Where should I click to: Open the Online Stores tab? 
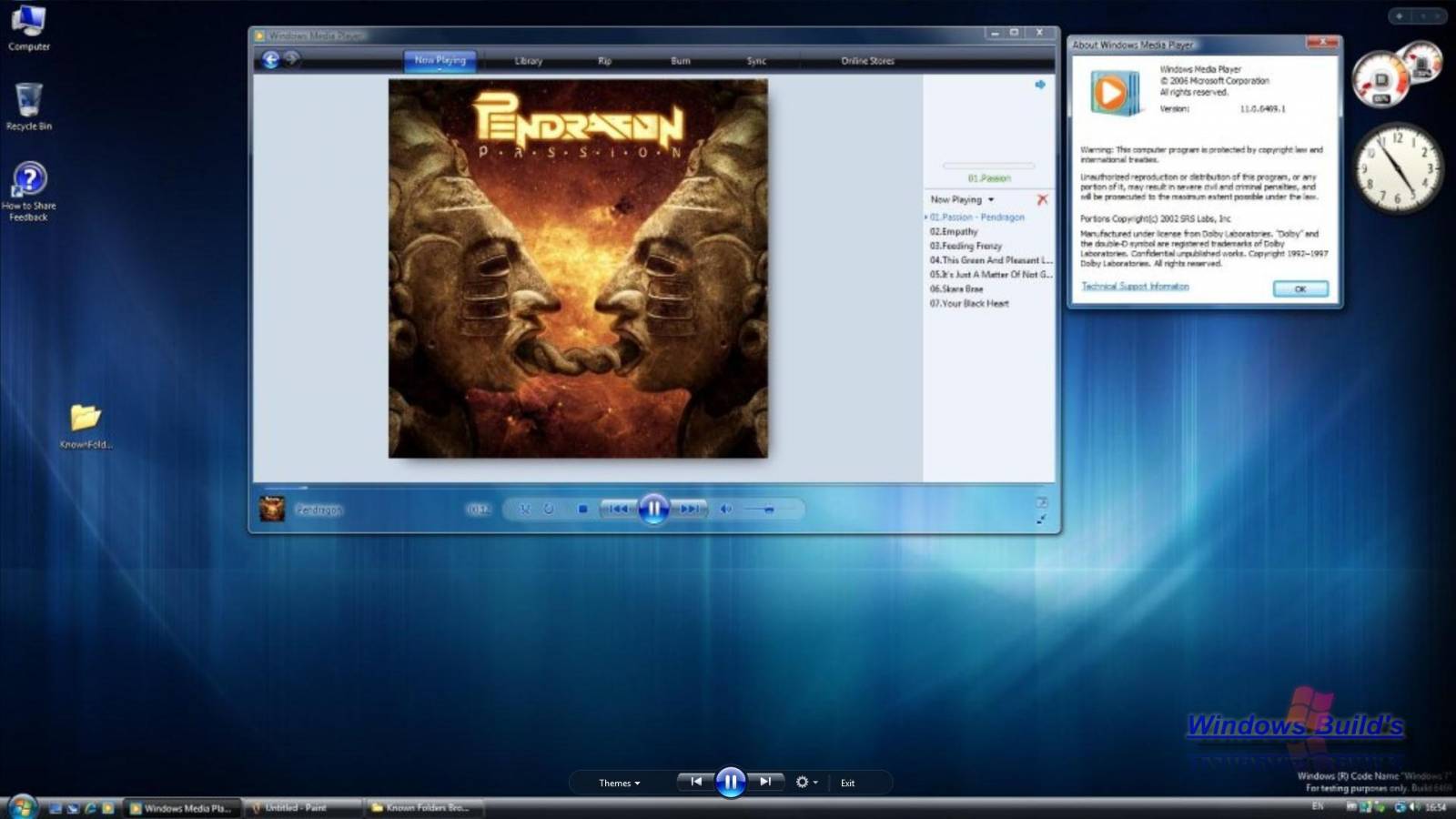click(x=867, y=61)
